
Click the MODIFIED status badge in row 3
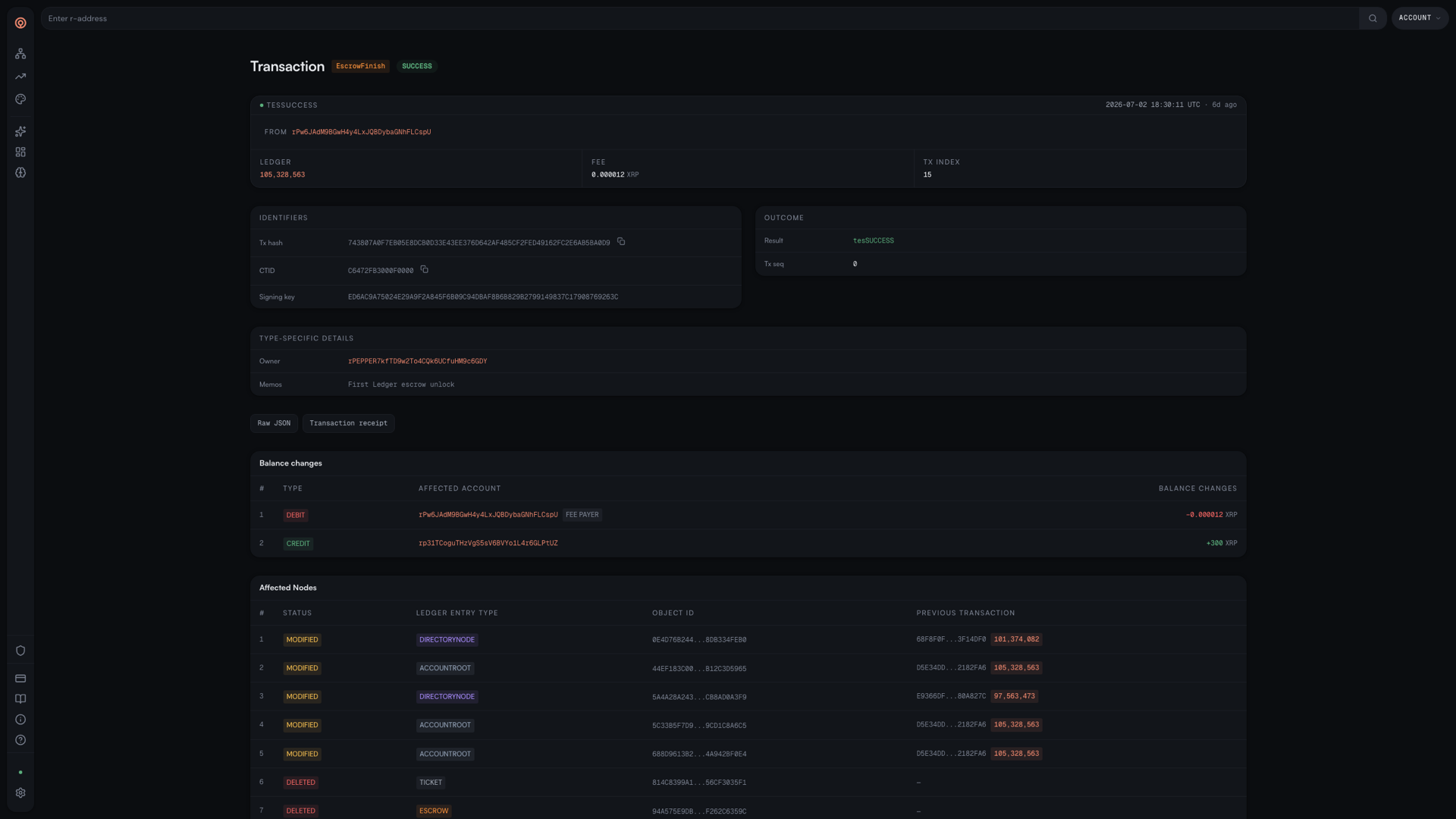(302, 697)
